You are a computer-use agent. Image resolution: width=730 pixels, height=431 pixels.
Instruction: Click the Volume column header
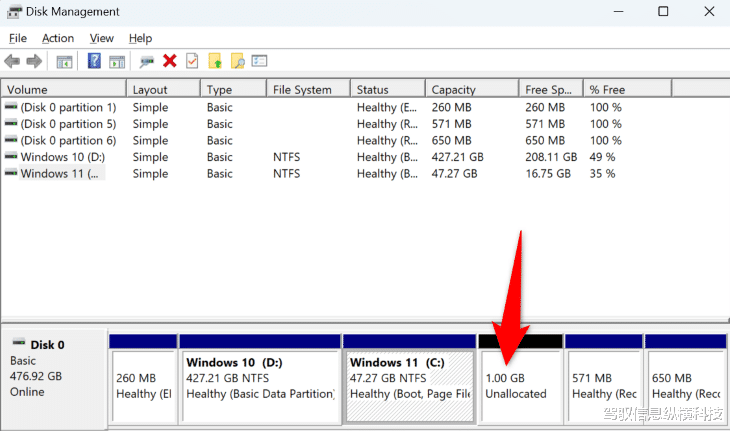pyautogui.click(x=27, y=89)
